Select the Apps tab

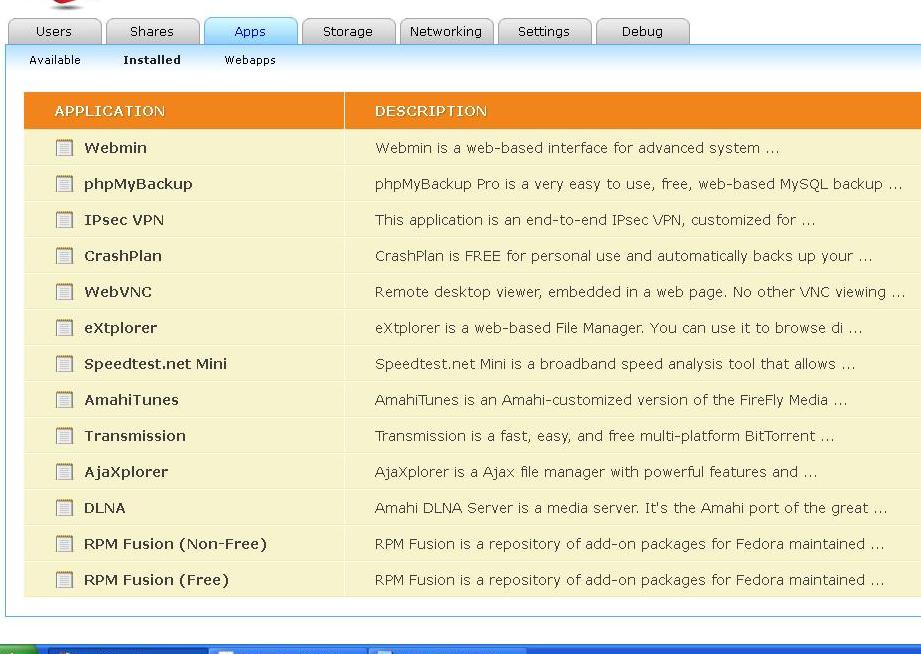(250, 31)
